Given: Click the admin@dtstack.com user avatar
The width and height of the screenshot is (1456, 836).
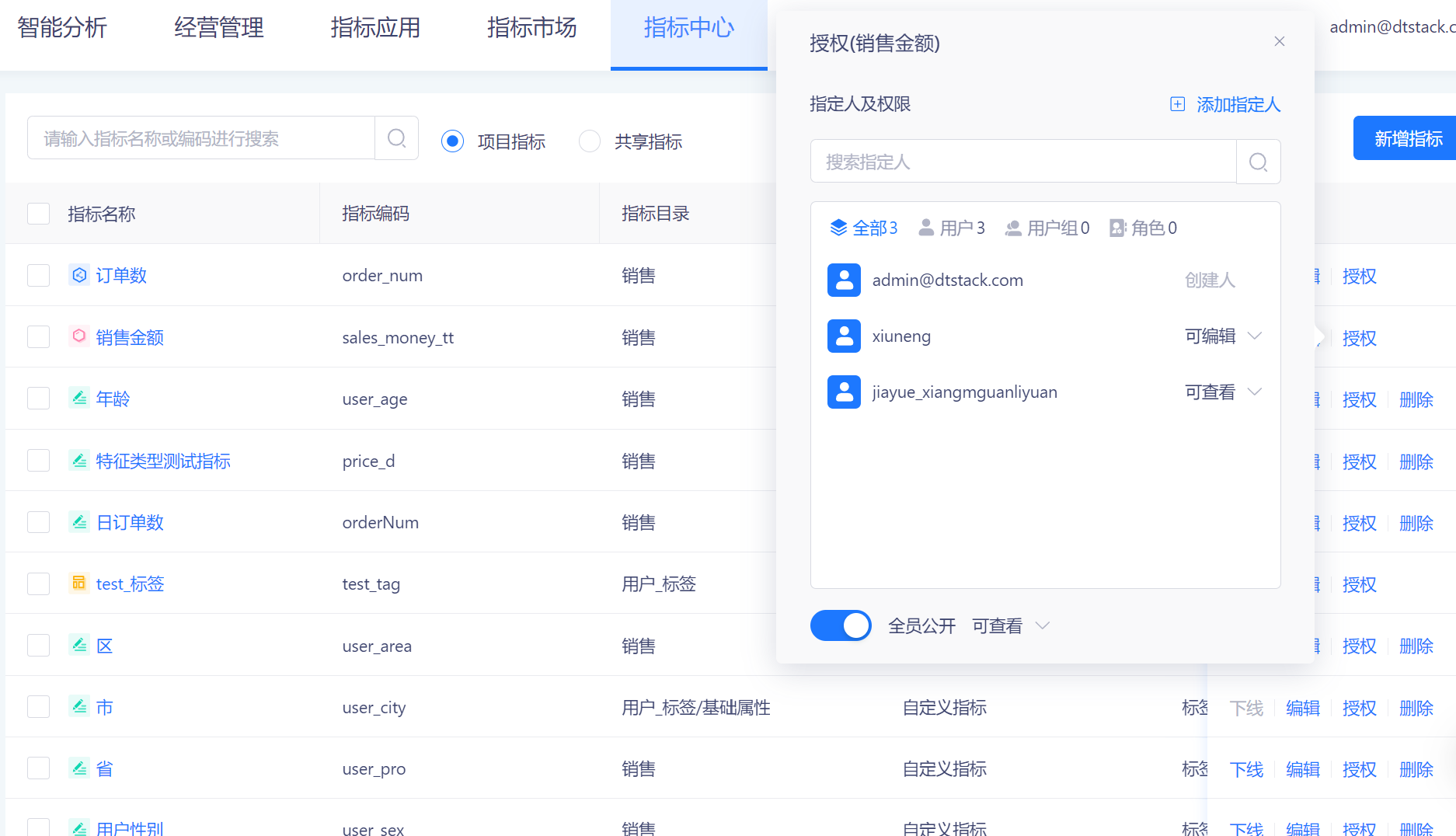Looking at the screenshot, I should [x=844, y=280].
